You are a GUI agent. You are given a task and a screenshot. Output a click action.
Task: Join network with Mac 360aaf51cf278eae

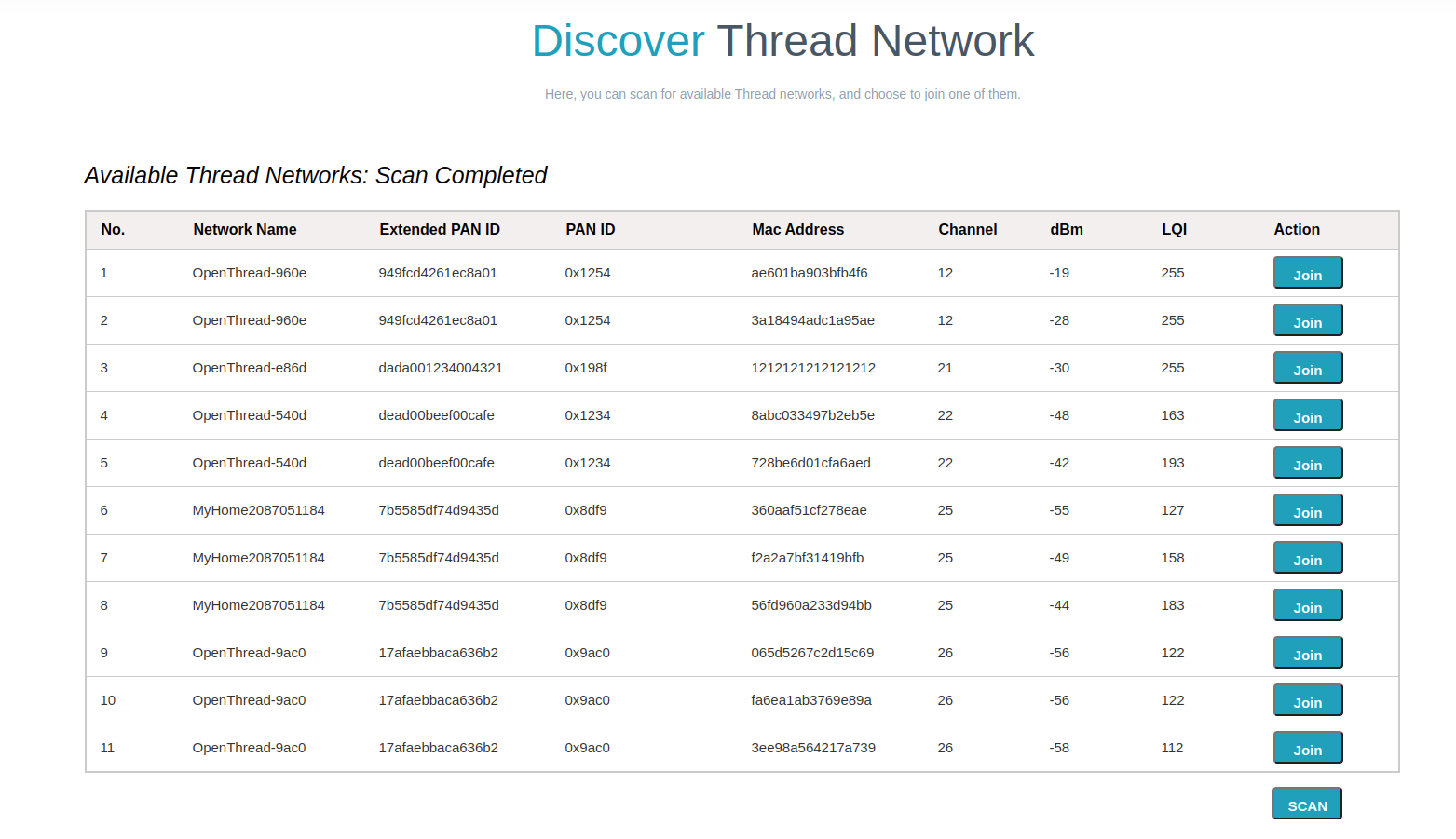click(x=1308, y=510)
